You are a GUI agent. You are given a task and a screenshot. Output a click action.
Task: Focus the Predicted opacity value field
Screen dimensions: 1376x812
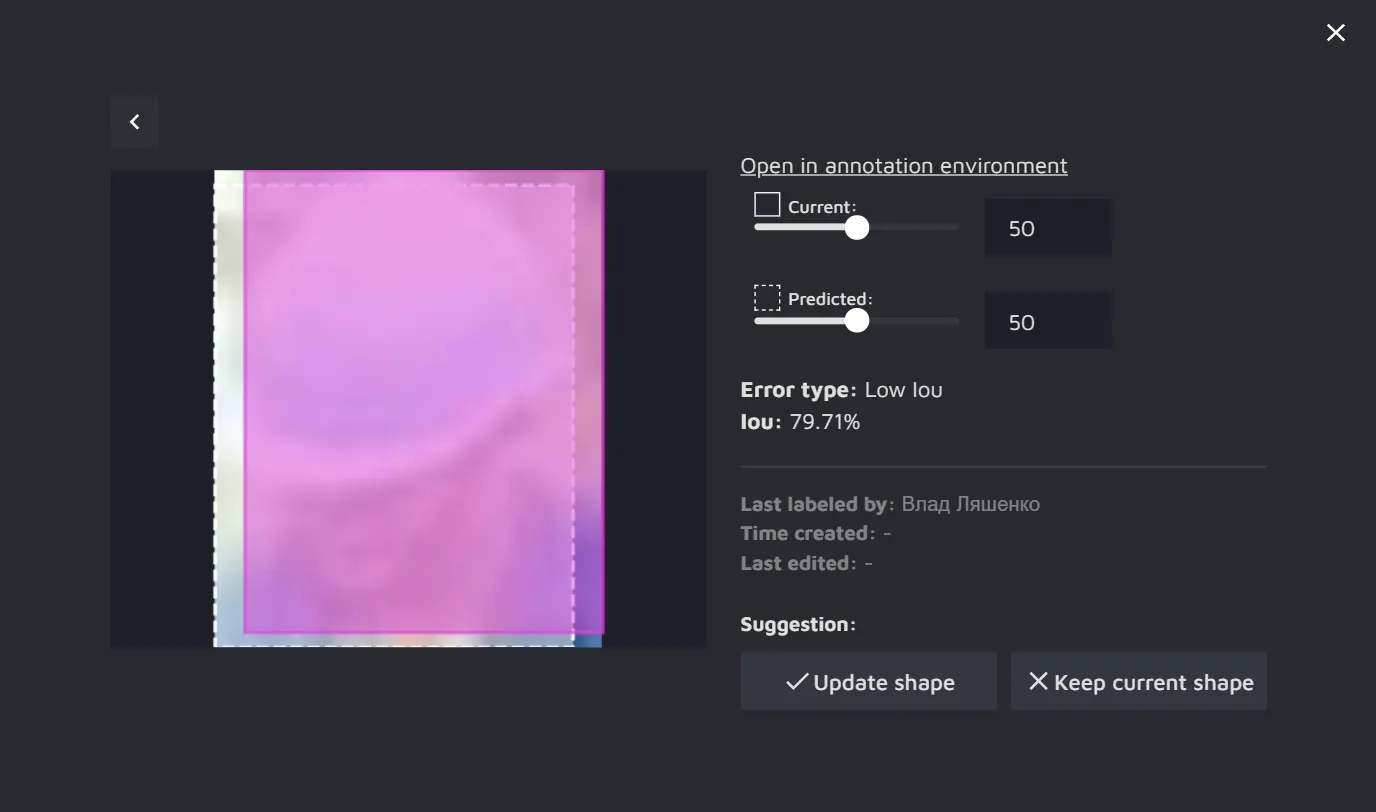[x=1047, y=321]
